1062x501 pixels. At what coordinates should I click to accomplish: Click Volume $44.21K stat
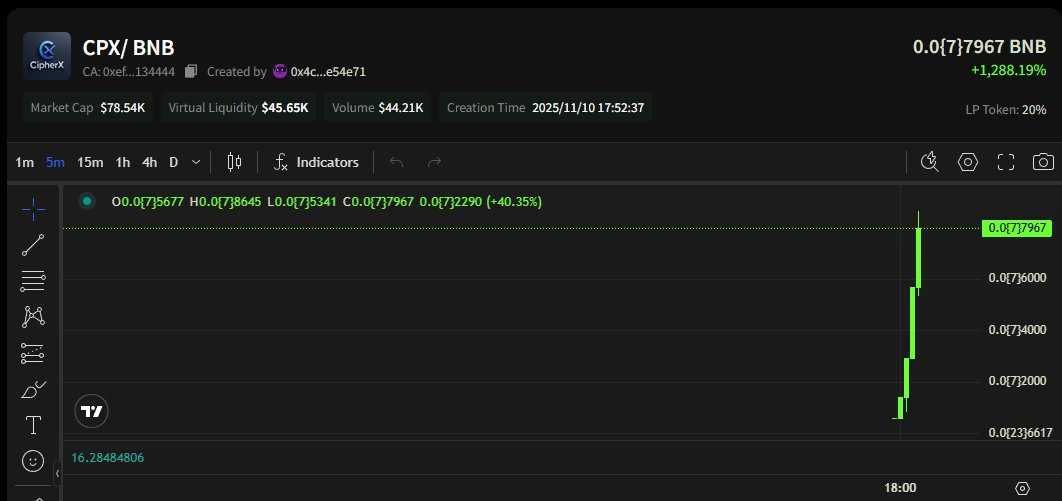378,108
